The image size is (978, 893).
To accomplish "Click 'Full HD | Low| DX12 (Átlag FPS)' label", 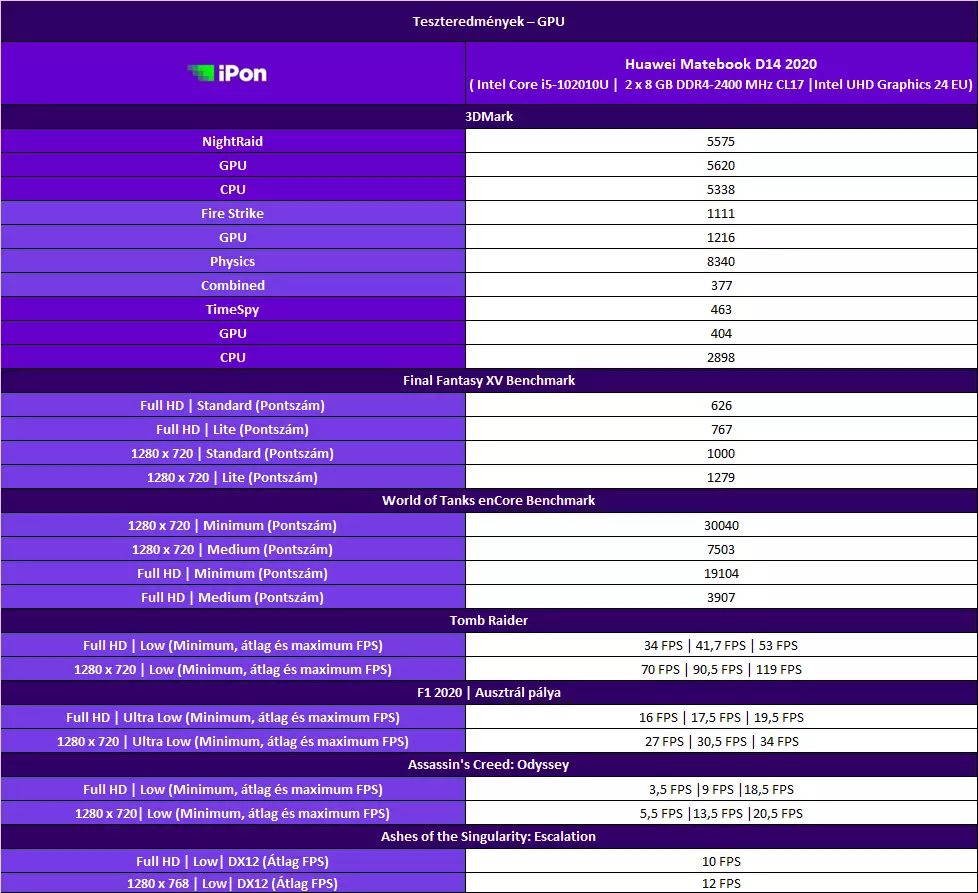I will [x=232, y=862].
